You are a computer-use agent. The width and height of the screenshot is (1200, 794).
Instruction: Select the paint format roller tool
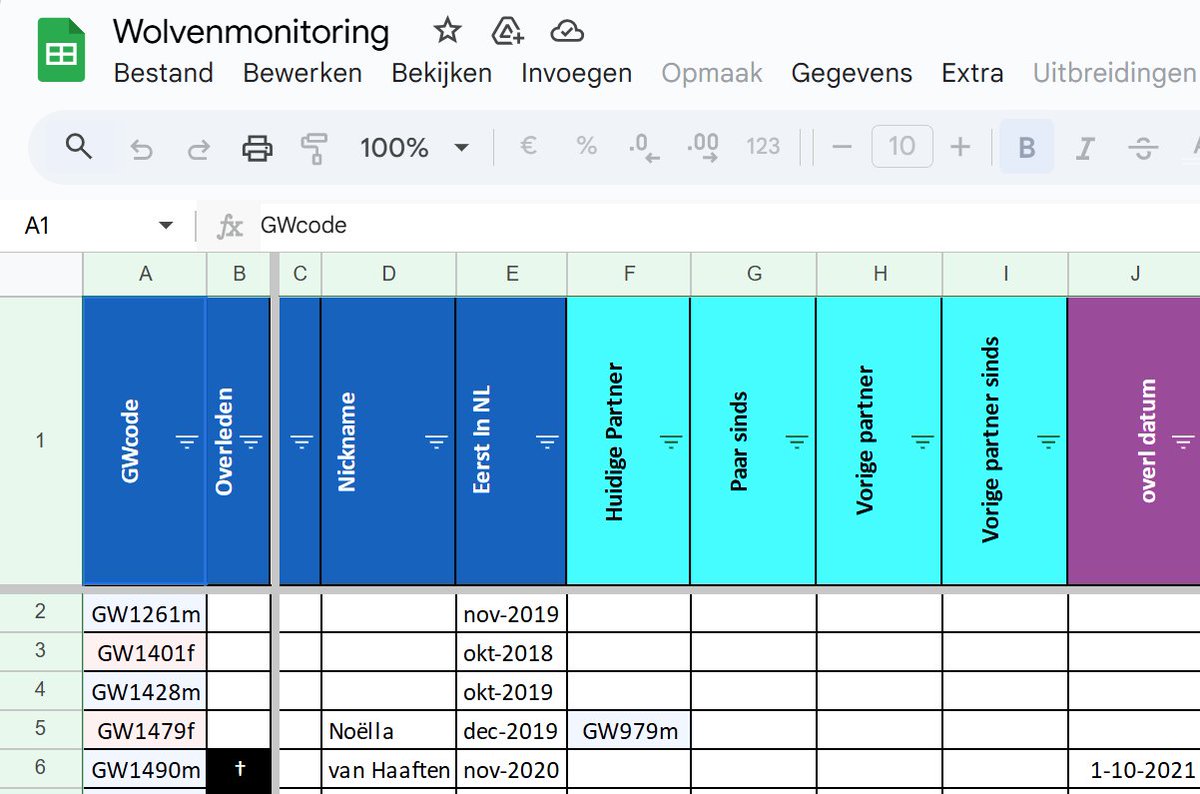pos(315,149)
